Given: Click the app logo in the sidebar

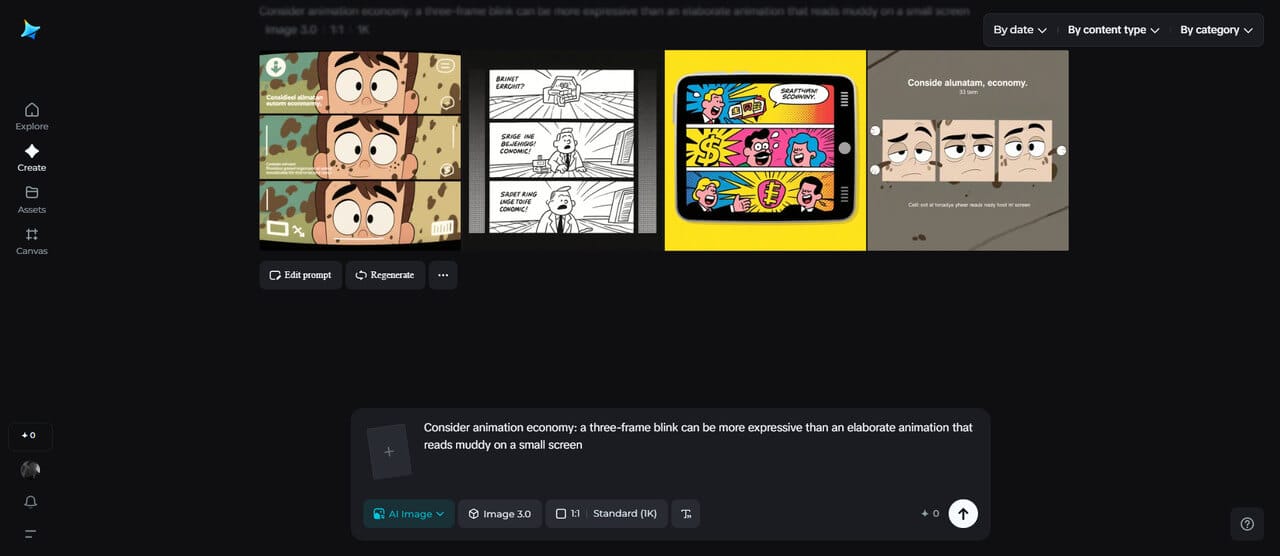Looking at the screenshot, I should pyautogui.click(x=31, y=30).
